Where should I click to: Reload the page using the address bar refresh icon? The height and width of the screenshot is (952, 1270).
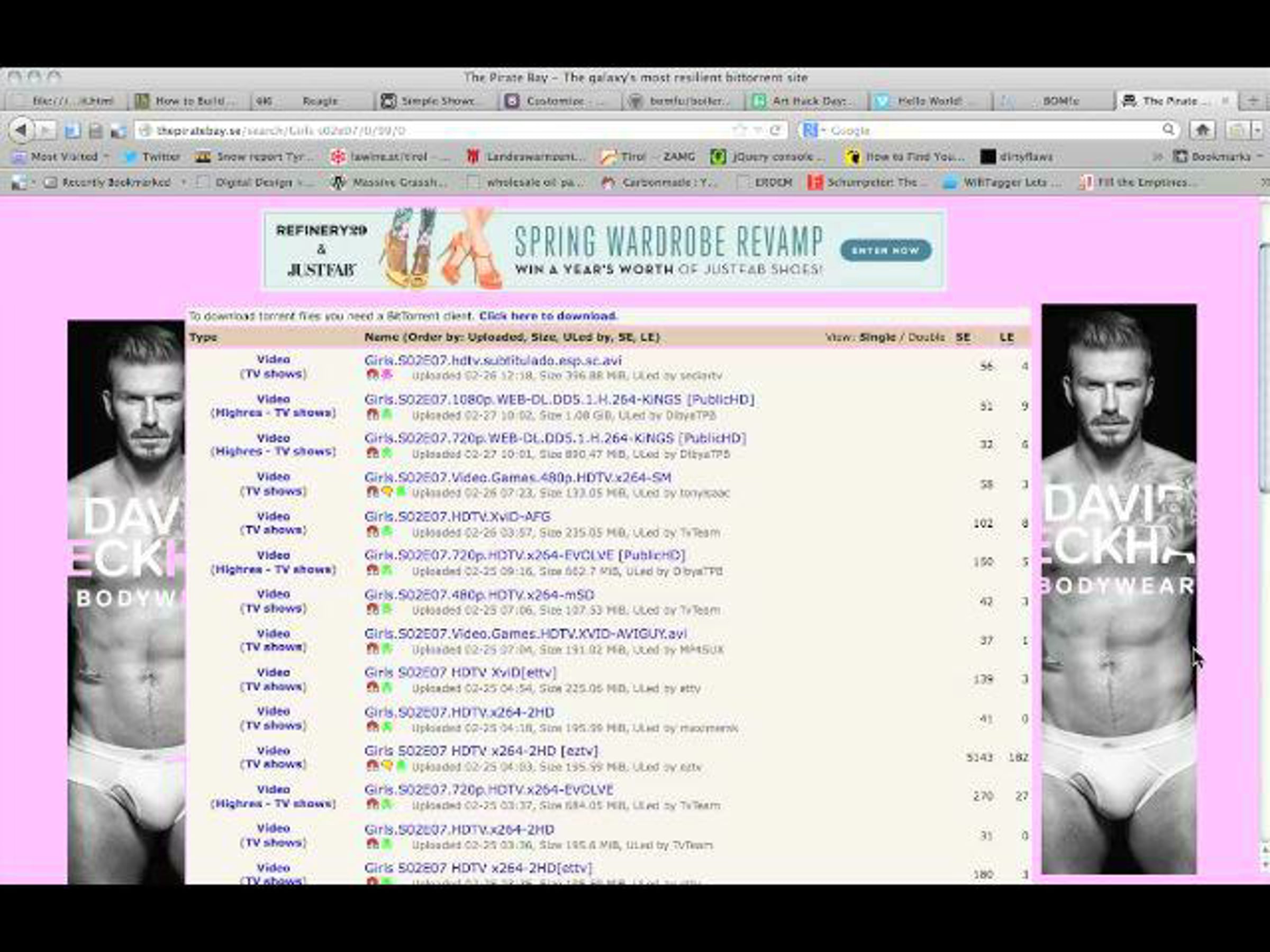tap(775, 130)
